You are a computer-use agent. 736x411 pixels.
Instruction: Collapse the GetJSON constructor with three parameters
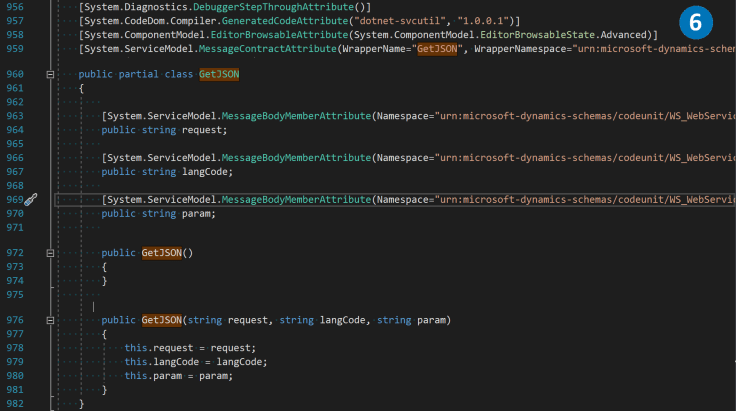(49, 320)
